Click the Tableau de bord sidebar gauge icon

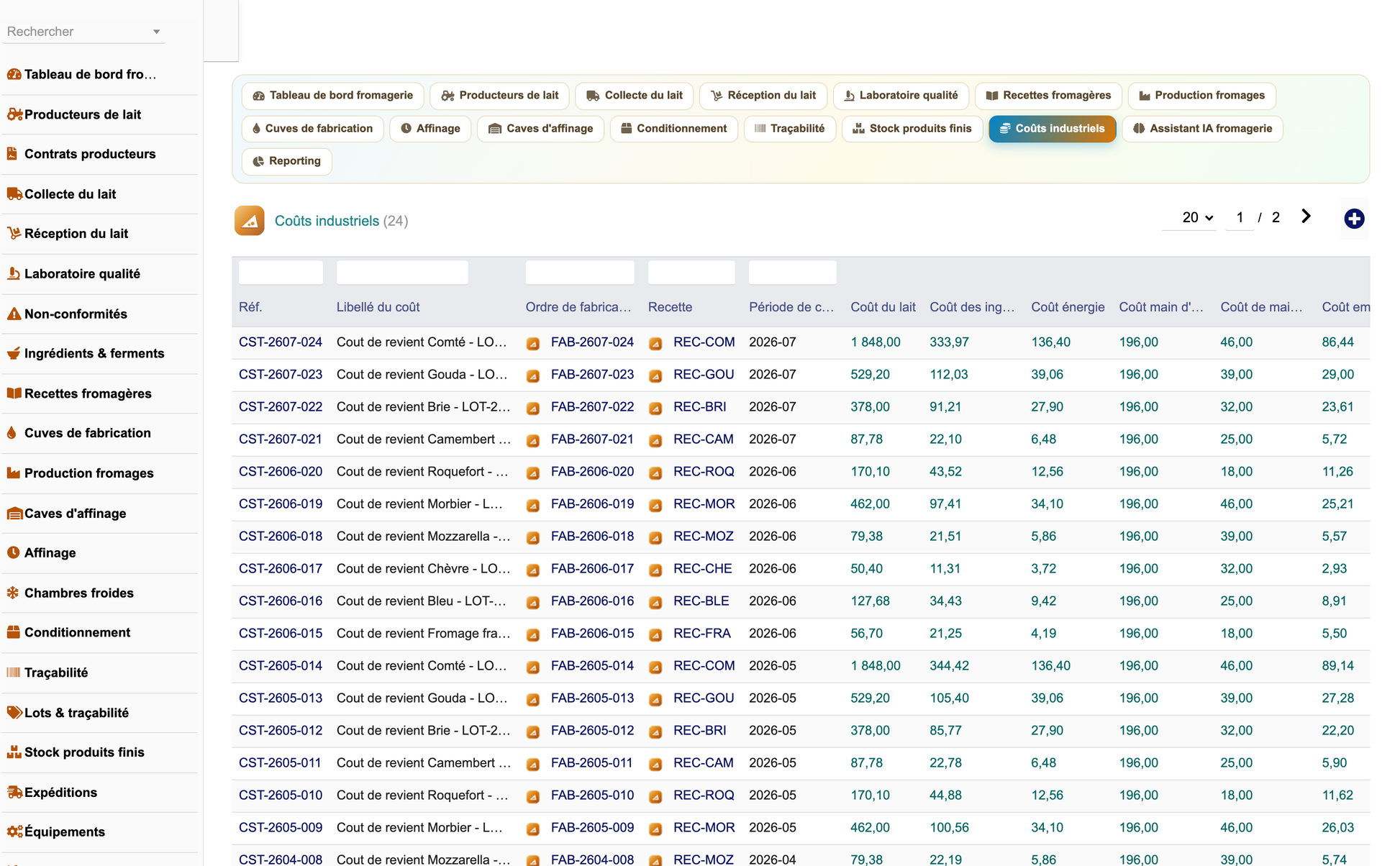(14, 74)
